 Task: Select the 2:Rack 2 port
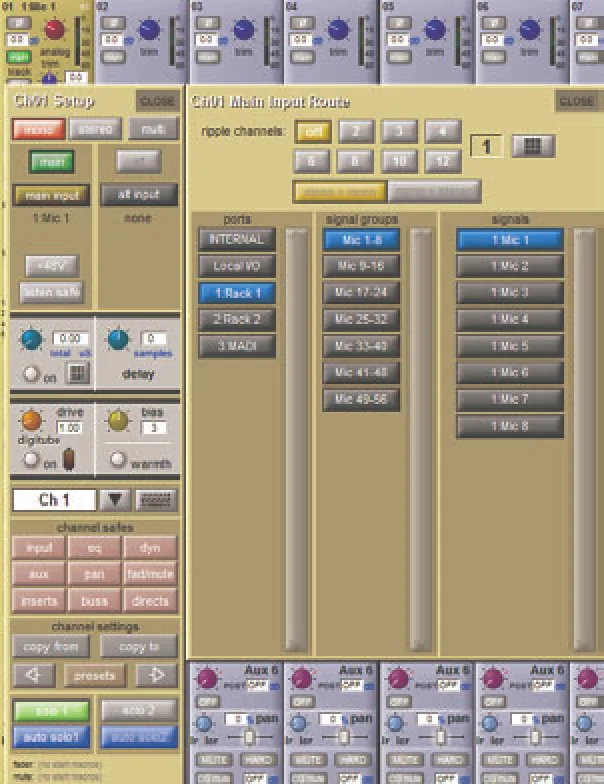pos(237,320)
